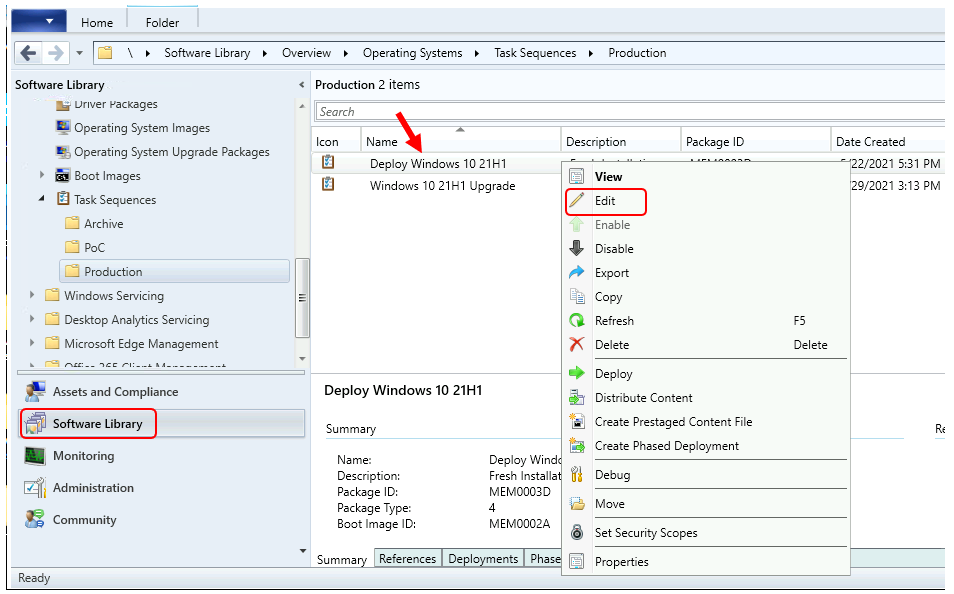Sort by the Date Created column header
The width and height of the screenshot is (954, 594).
click(x=888, y=141)
